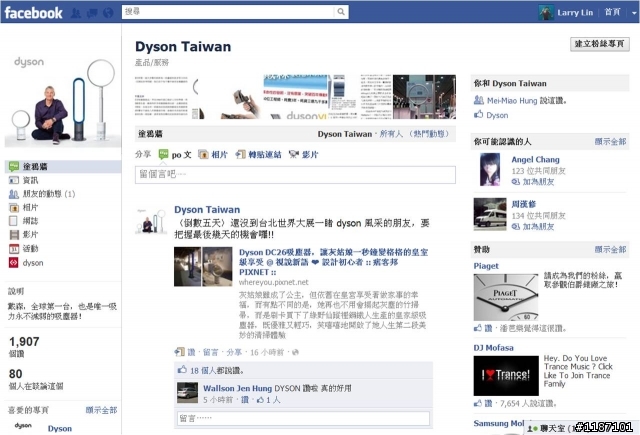The width and height of the screenshot is (640, 435).
Task: Open 首頁 home link
Action: click(x=612, y=12)
